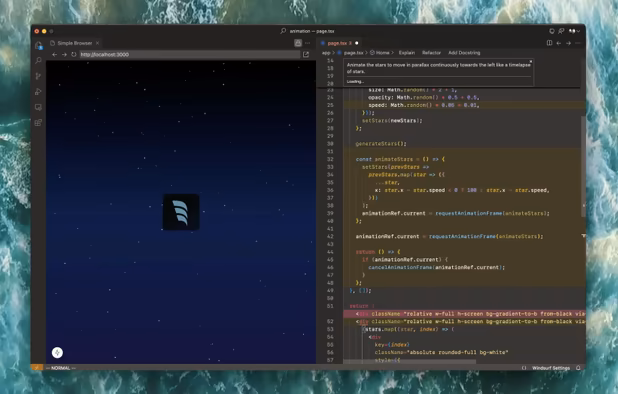Navigate back in the editor toolbar
618x394 pixels.
[x=559, y=43]
